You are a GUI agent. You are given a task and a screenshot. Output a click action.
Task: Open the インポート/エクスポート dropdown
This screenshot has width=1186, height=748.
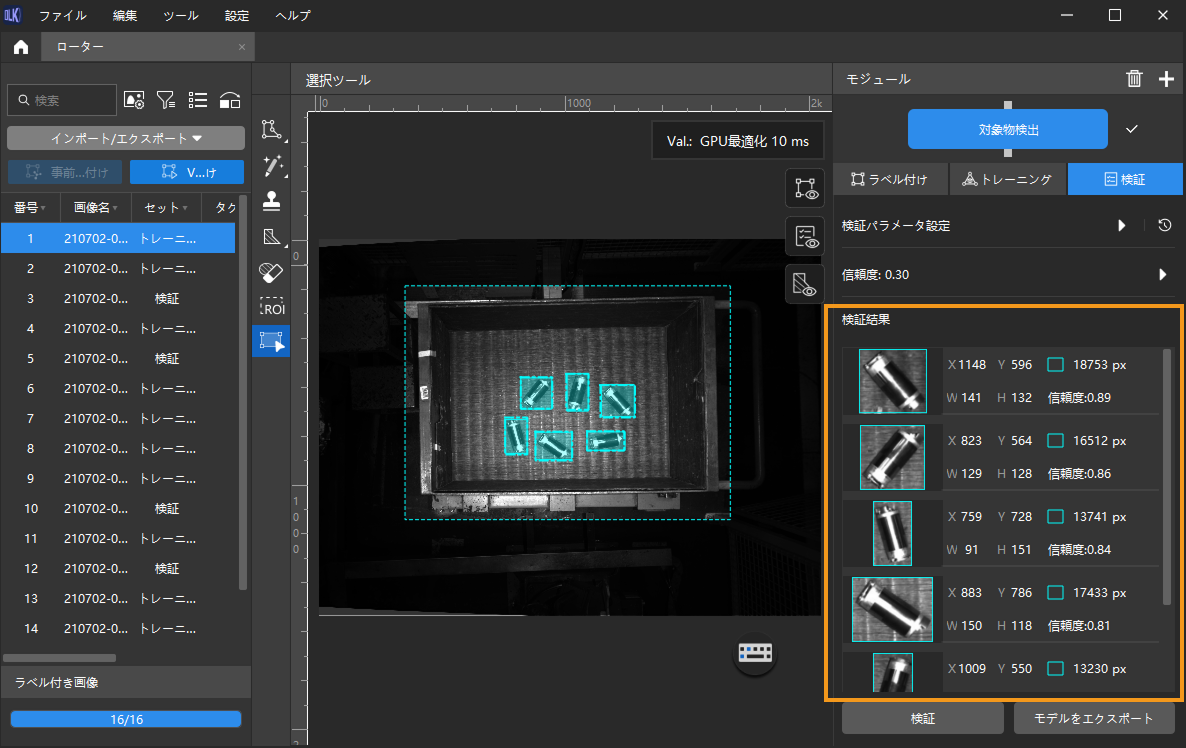pyautogui.click(x=126, y=138)
